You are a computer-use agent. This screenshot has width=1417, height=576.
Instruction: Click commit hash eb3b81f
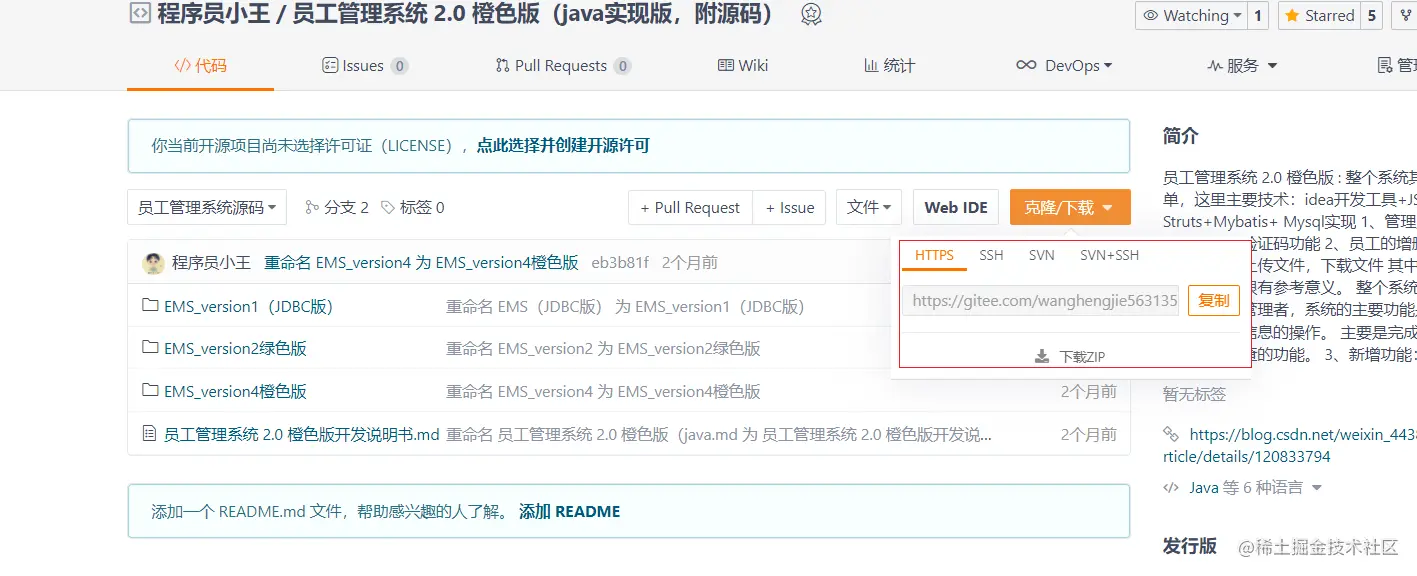click(x=620, y=263)
